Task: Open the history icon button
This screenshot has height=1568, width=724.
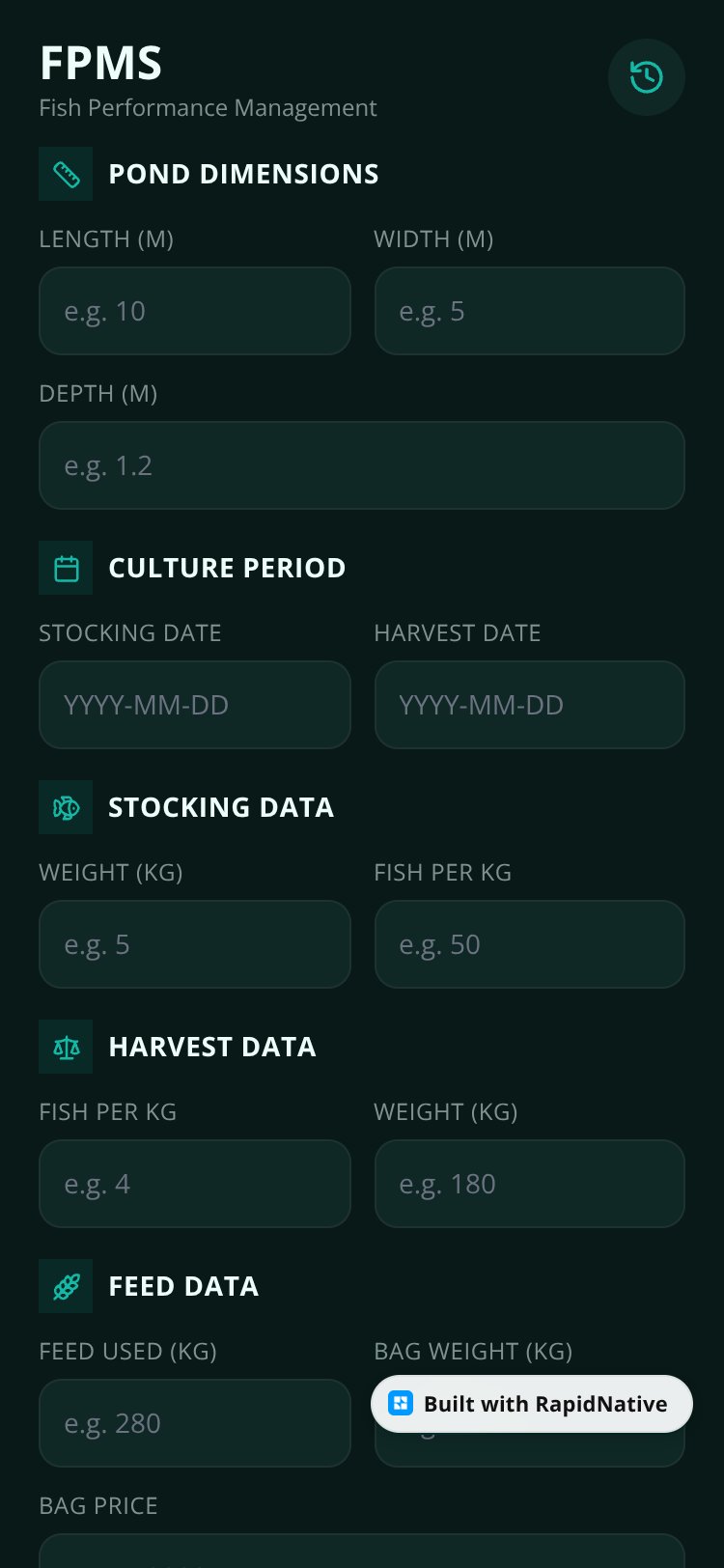Action: tap(647, 77)
